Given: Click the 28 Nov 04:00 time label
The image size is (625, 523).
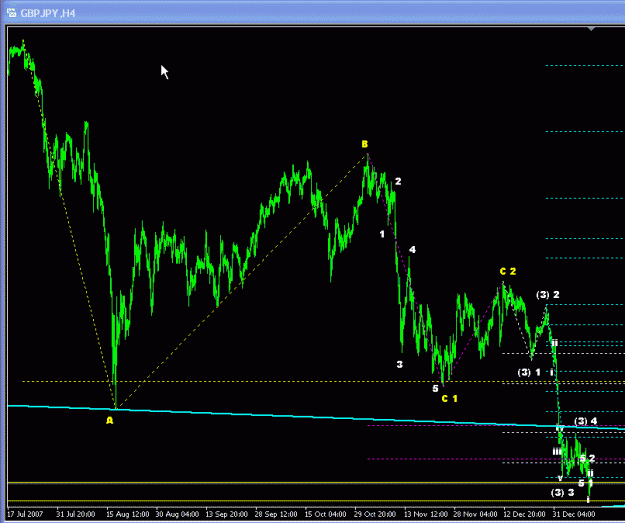Looking at the screenshot, I should click(475, 514).
